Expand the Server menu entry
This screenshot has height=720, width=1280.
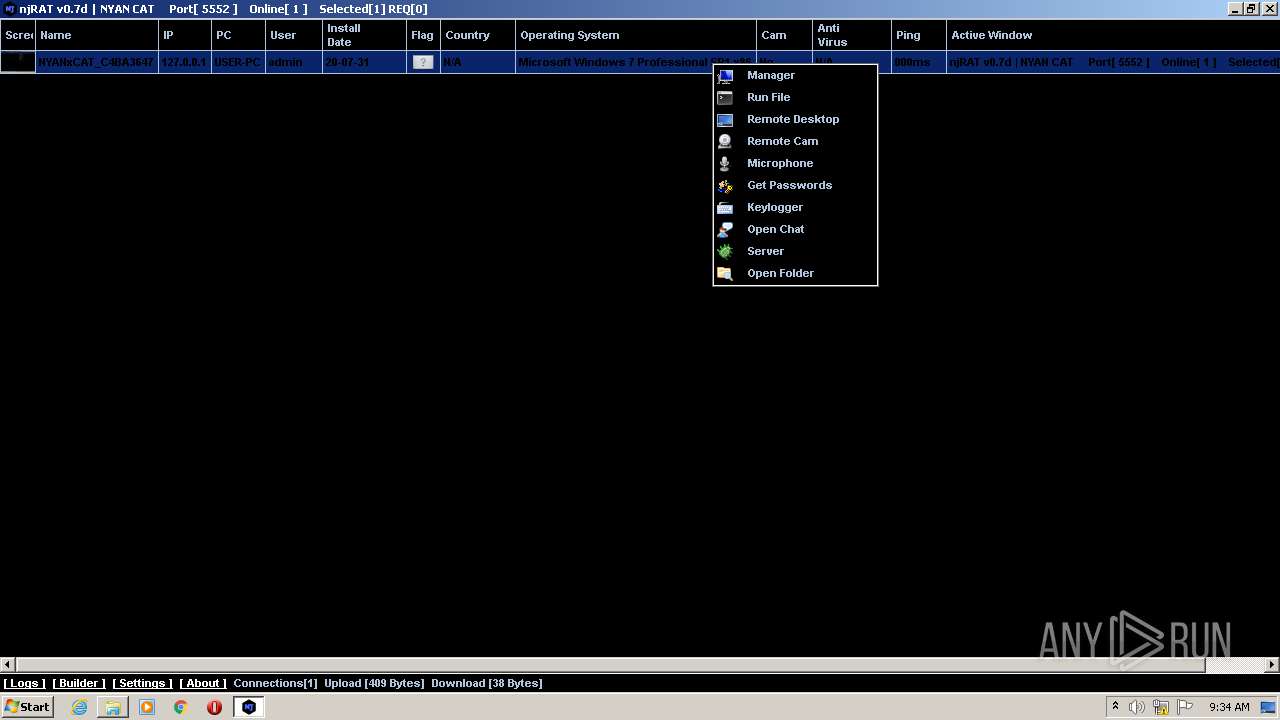click(x=795, y=251)
